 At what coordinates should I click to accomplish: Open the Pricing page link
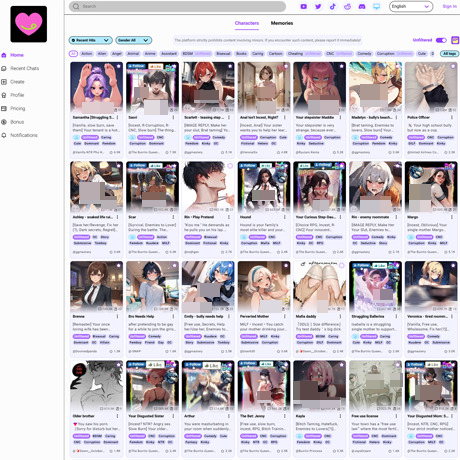(18, 108)
